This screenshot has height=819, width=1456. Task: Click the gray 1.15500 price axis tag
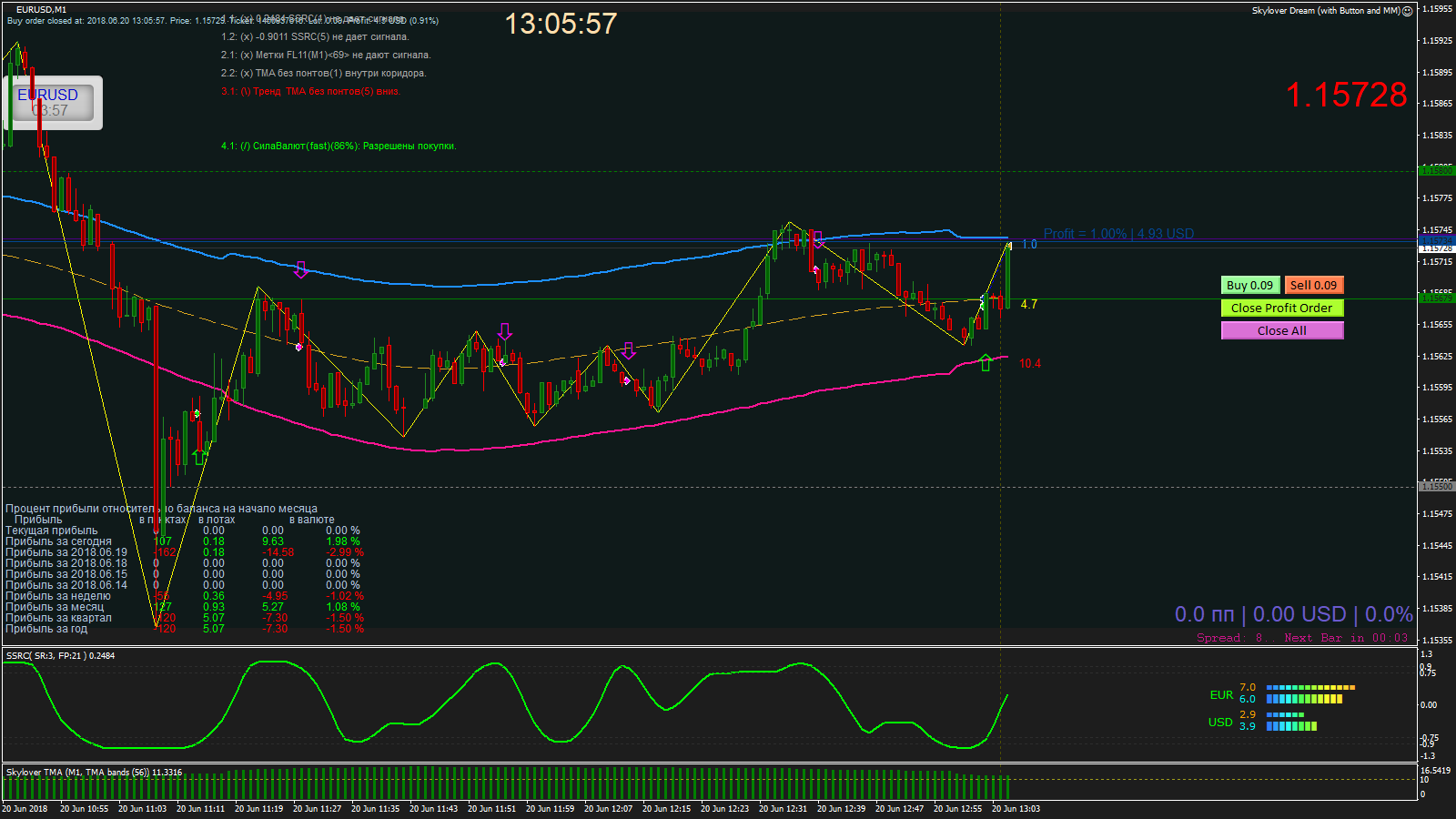tap(1437, 487)
